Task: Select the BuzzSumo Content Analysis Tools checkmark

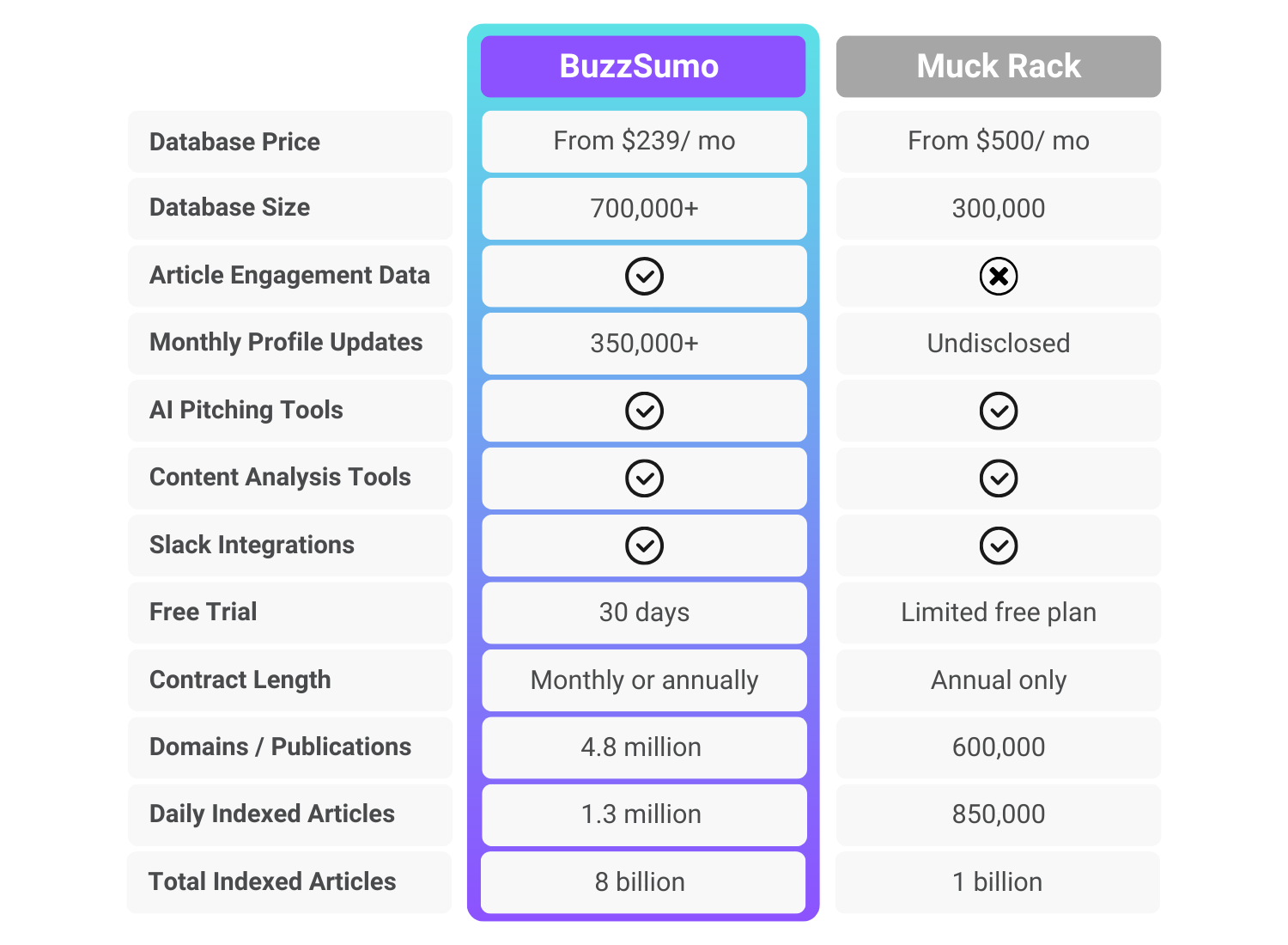Action: tap(644, 479)
